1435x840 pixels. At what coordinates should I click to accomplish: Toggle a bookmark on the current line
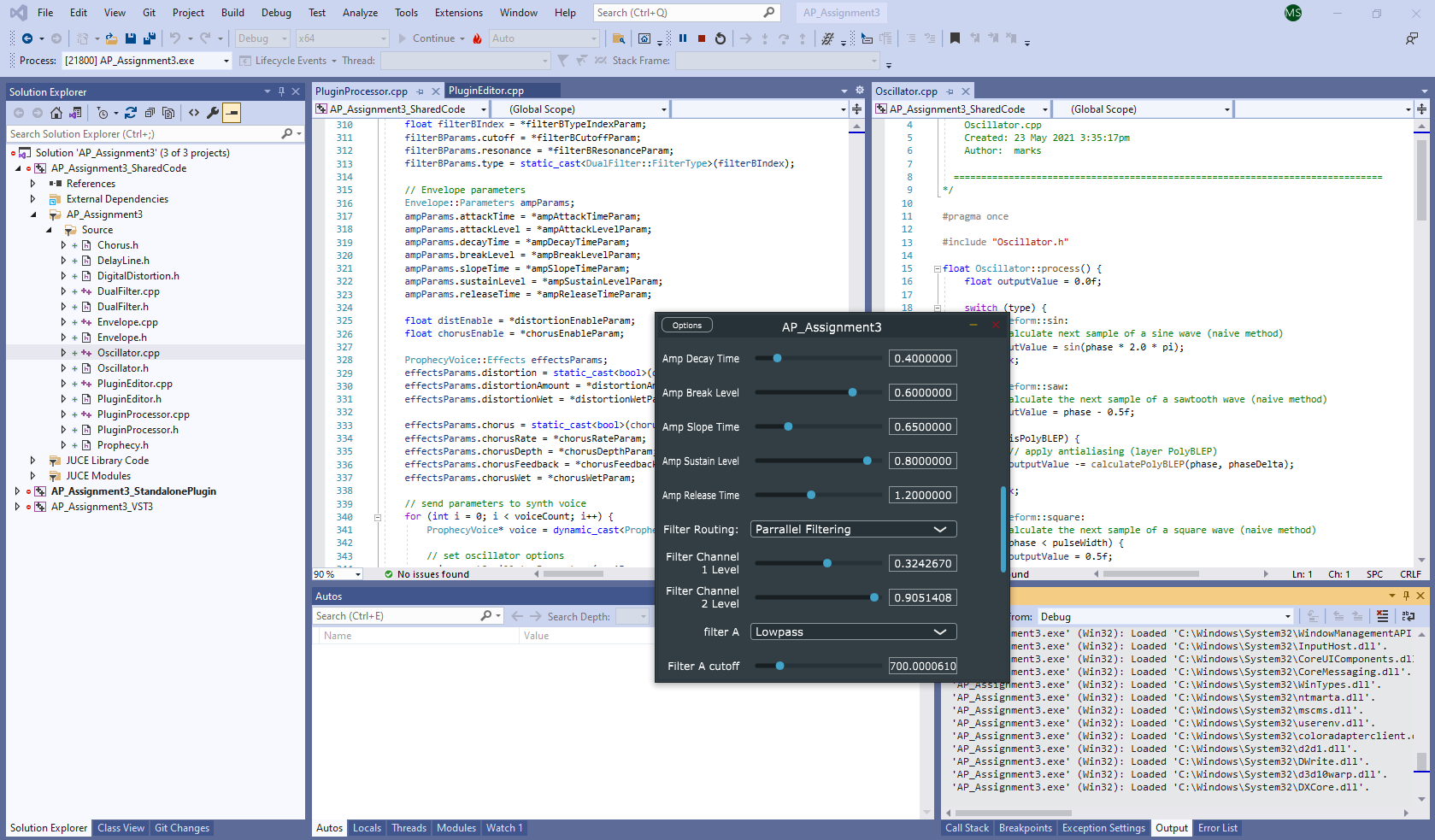pyautogui.click(x=955, y=38)
